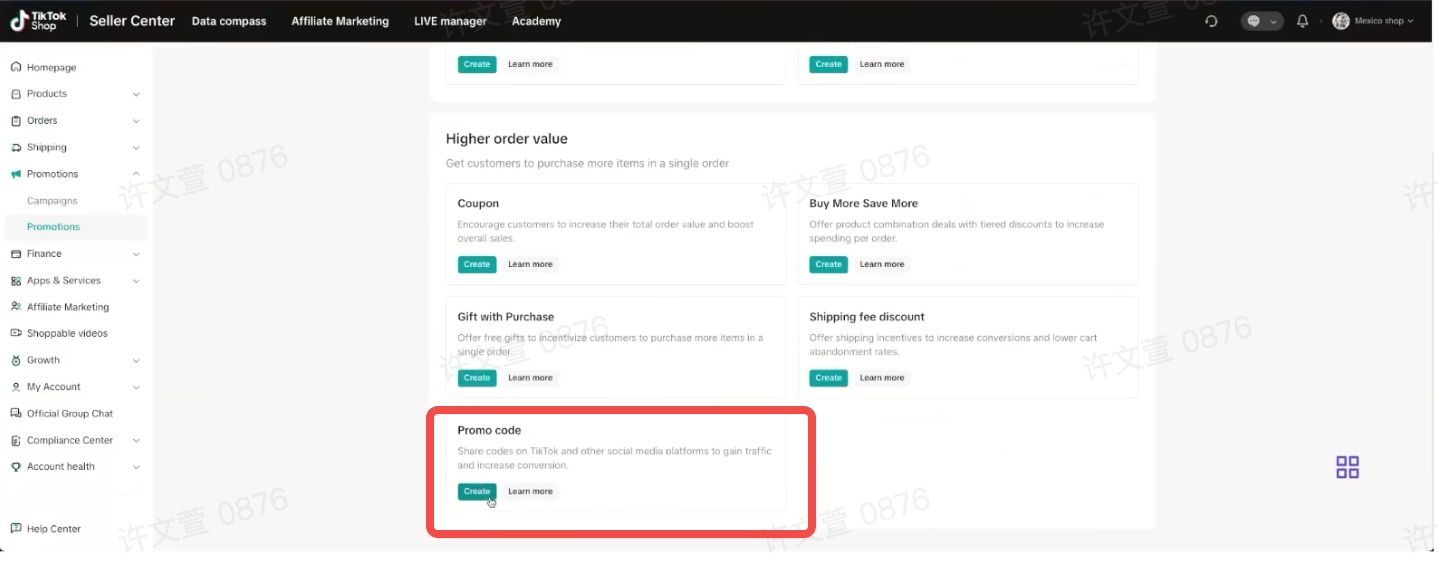Expand the Products sidebar section
1438x562 pixels.
tap(136, 95)
